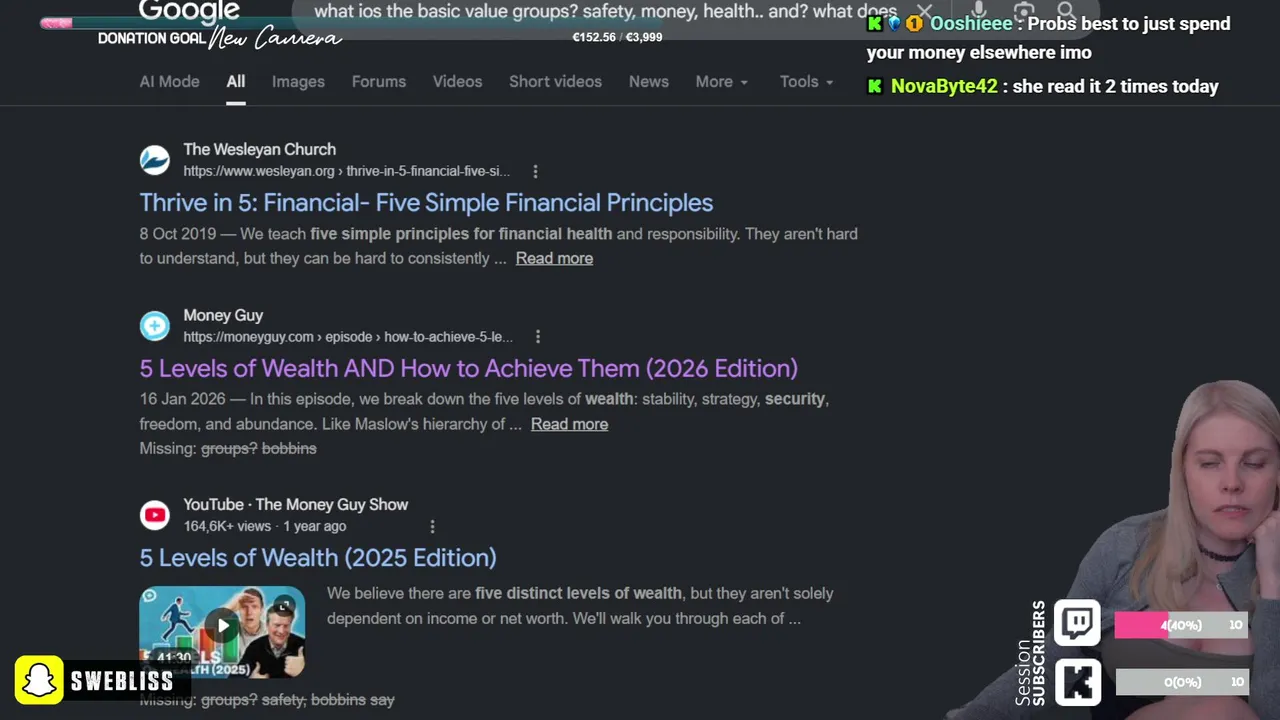This screenshot has height=720, width=1280.
Task: Open 5 Levels of Wealth 2025 Edition
Action: click(x=318, y=557)
